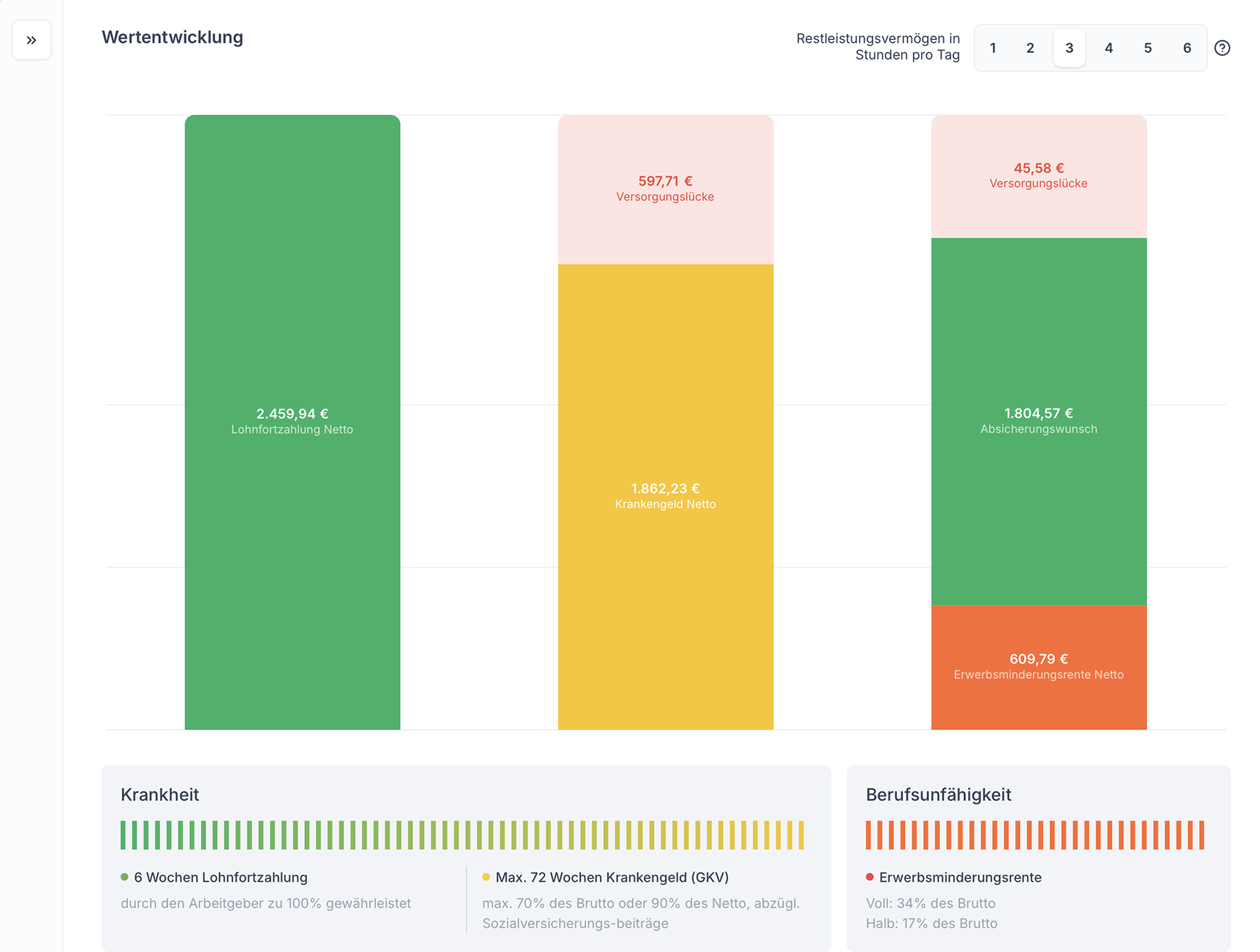Click the Wertentwicklung heading
The image size is (1260, 952).
tap(172, 37)
